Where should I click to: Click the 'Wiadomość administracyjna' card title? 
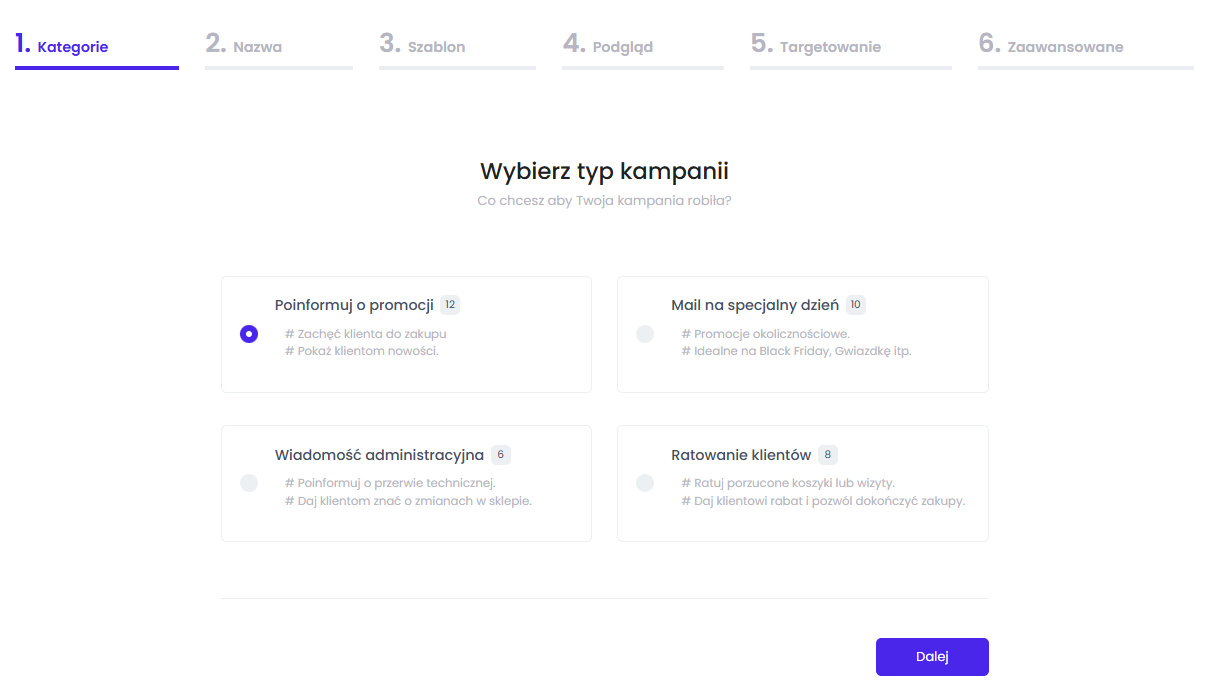point(379,455)
